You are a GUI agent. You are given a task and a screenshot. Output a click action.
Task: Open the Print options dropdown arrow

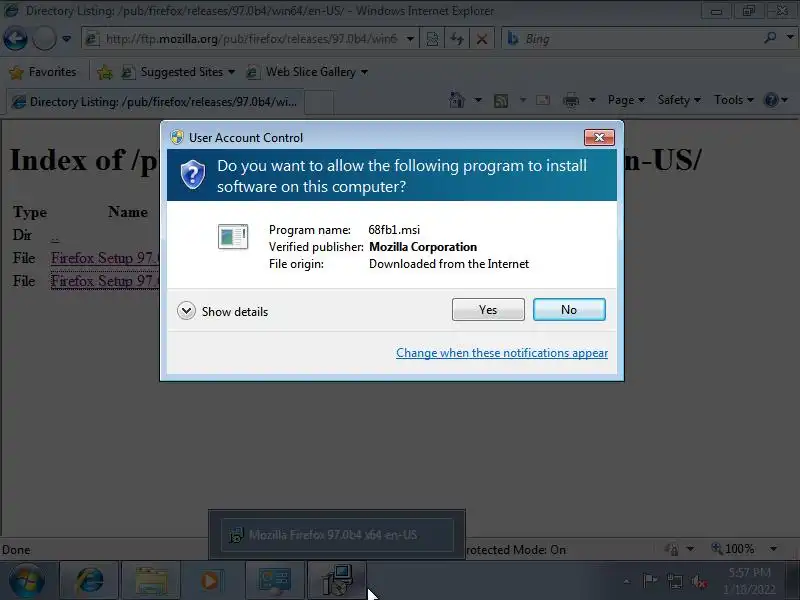click(592, 100)
